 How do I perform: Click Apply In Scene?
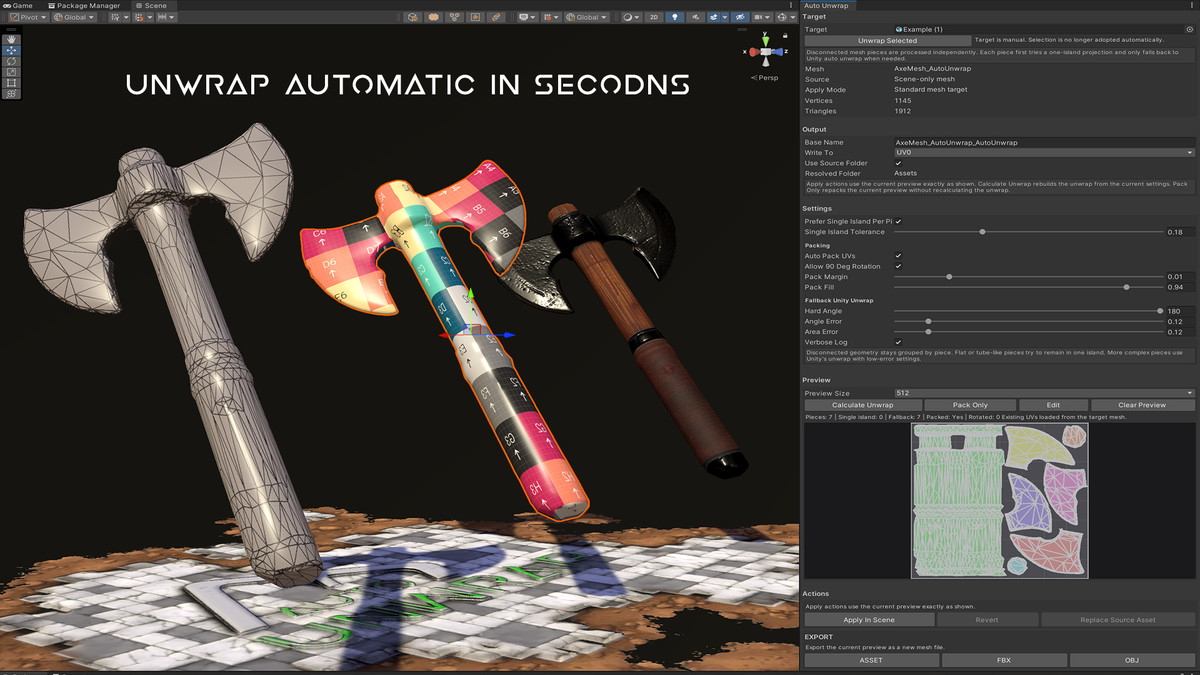(x=868, y=619)
